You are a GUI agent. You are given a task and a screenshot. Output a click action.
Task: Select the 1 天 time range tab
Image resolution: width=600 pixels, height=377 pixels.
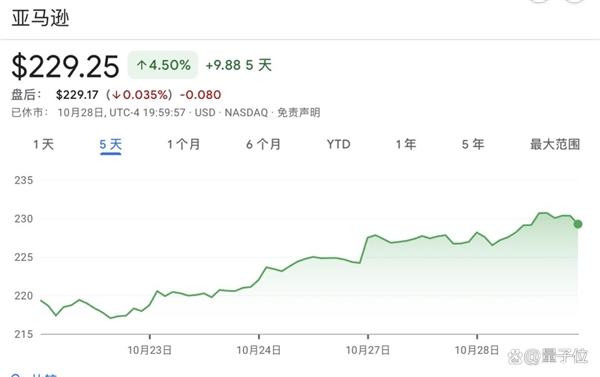point(43,144)
